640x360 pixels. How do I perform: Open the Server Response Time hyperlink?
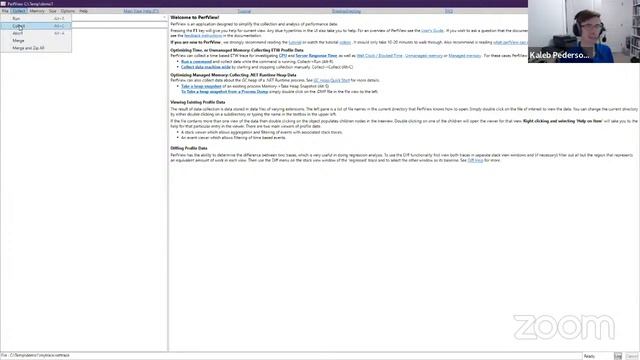pos(316,56)
